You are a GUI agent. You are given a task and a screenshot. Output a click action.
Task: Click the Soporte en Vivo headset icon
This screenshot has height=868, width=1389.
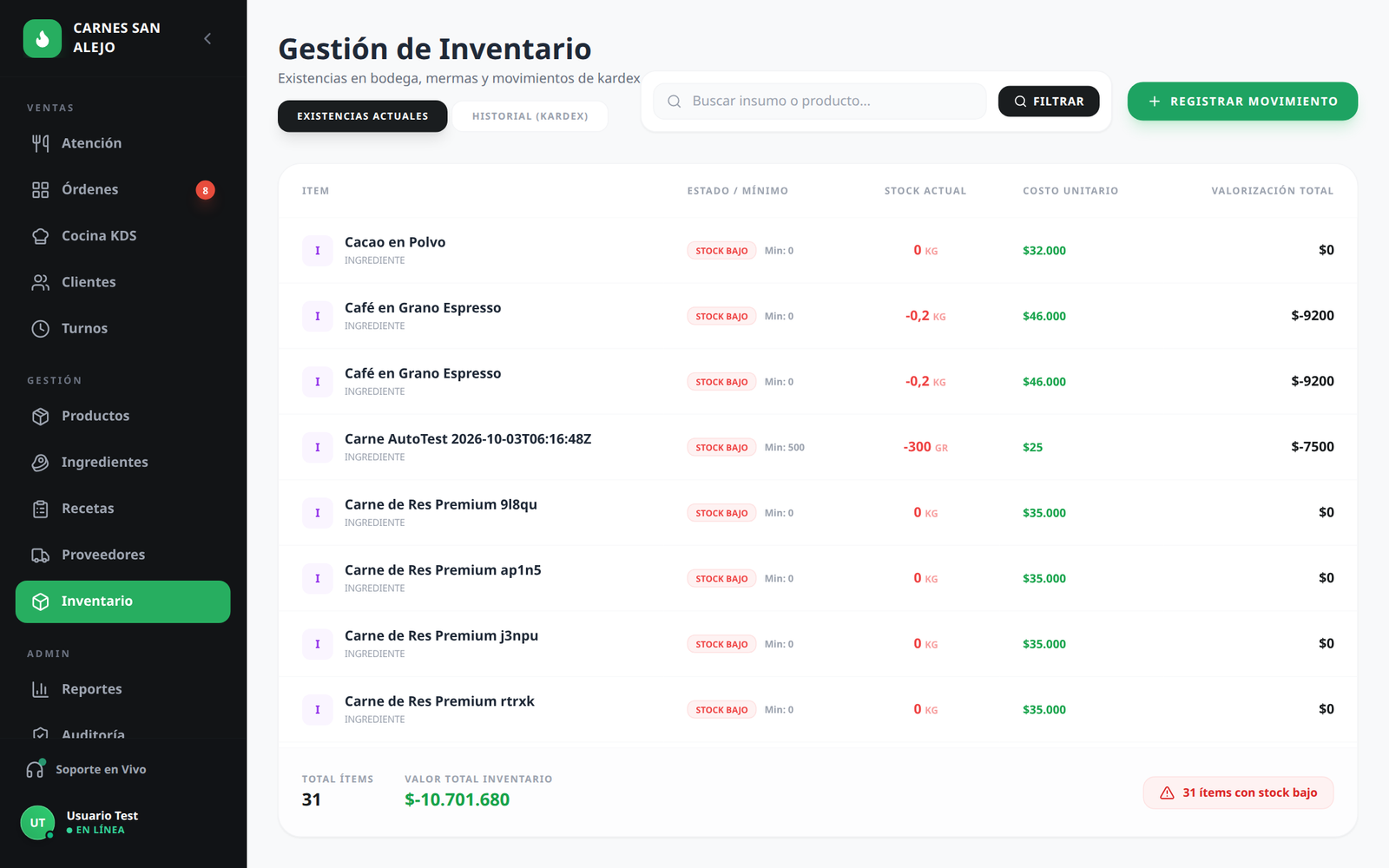[35, 769]
